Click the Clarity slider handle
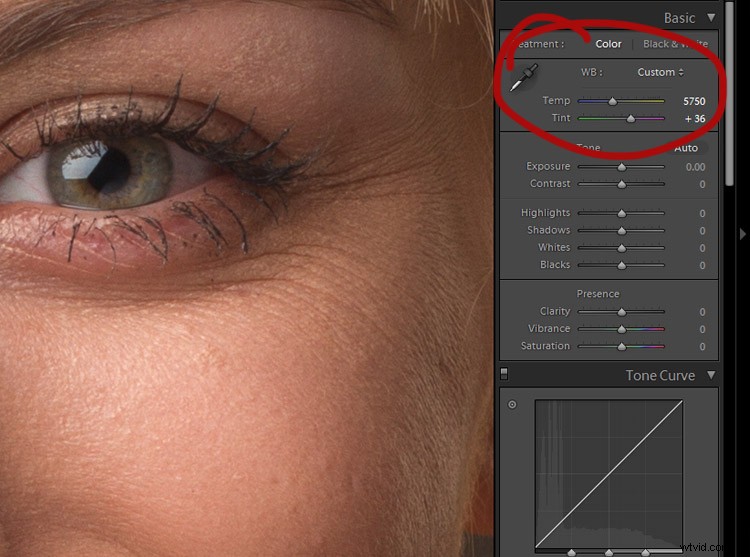Image resolution: width=750 pixels, height=557 pixels. (621, 312)
